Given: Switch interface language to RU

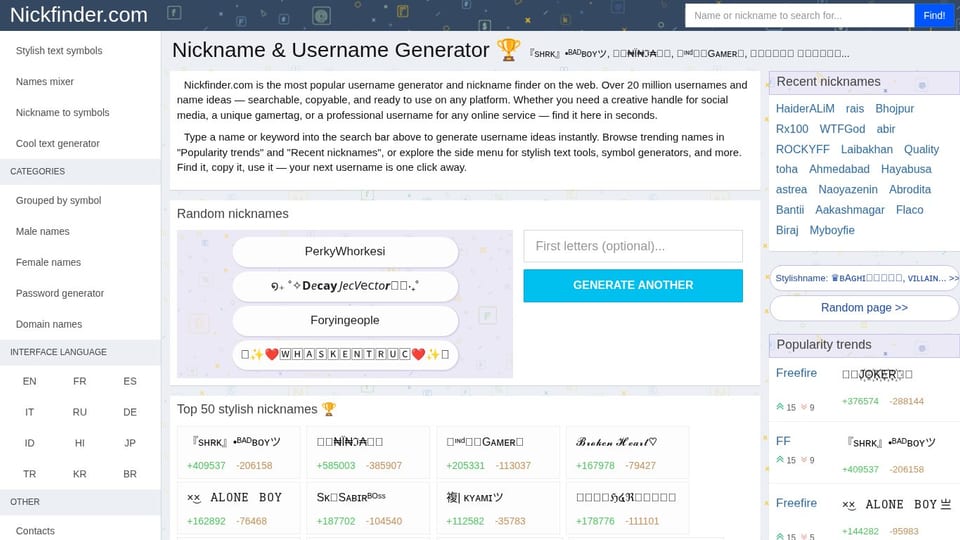Looking at the screenshot, I should (80, 412).
